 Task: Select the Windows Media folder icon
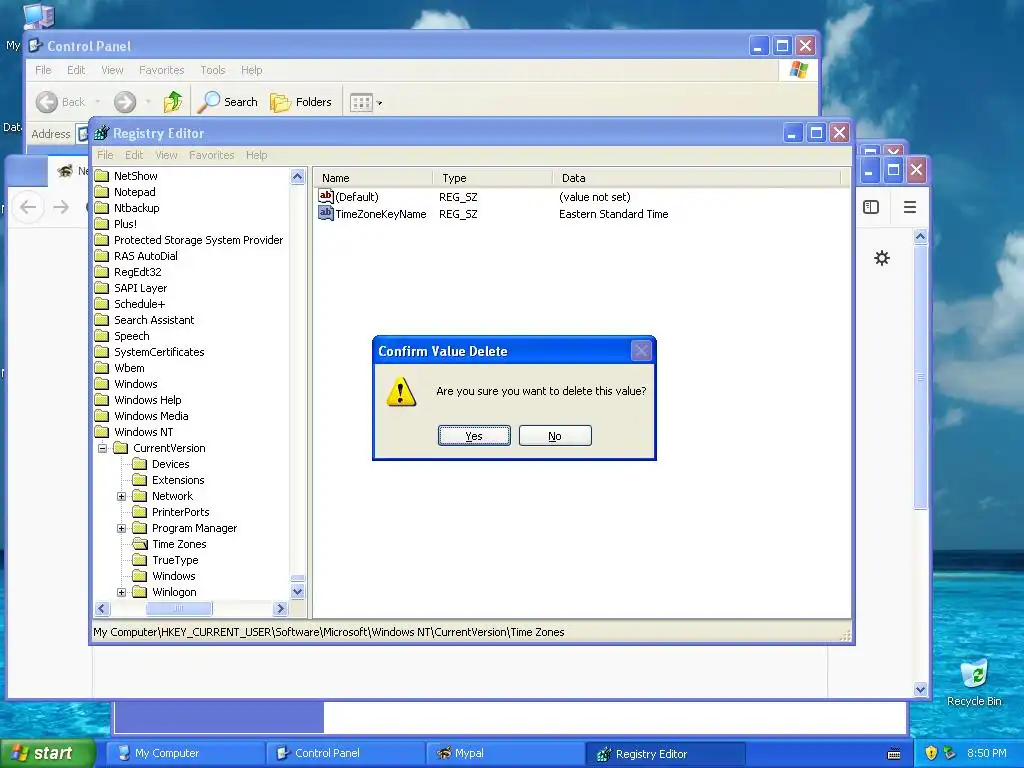[x=101, y=416]
